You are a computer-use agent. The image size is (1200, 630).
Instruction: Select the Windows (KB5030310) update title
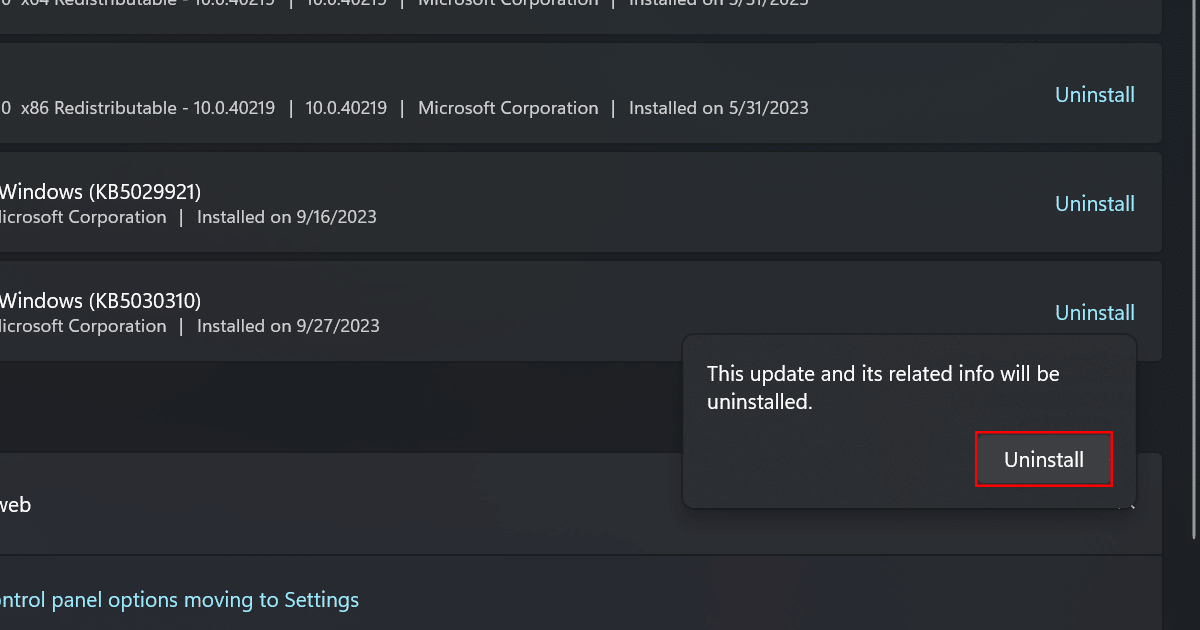100,300
